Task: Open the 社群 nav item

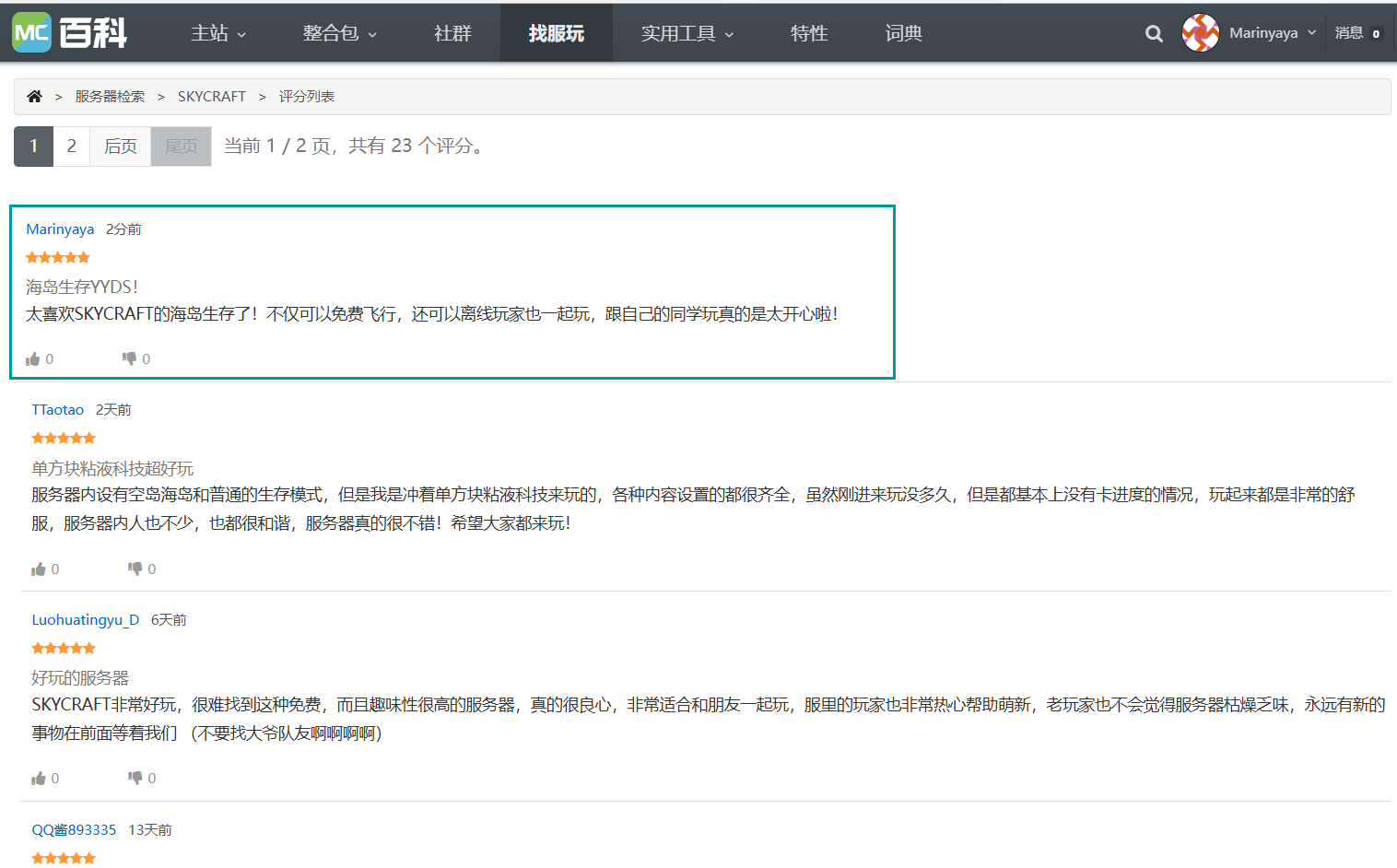Action: point(452,33)
